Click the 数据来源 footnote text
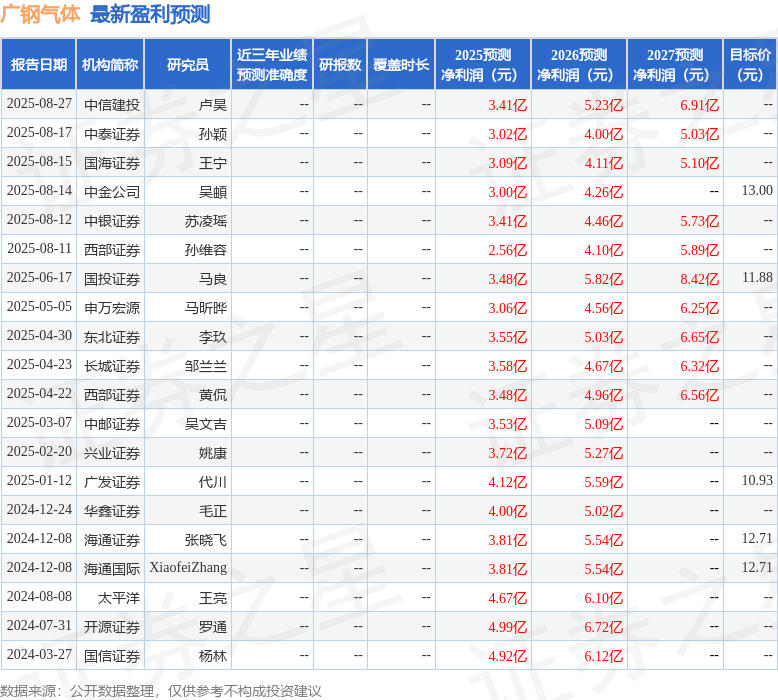The width and height of the screenshot is (778, 700). tap(161, 691)
